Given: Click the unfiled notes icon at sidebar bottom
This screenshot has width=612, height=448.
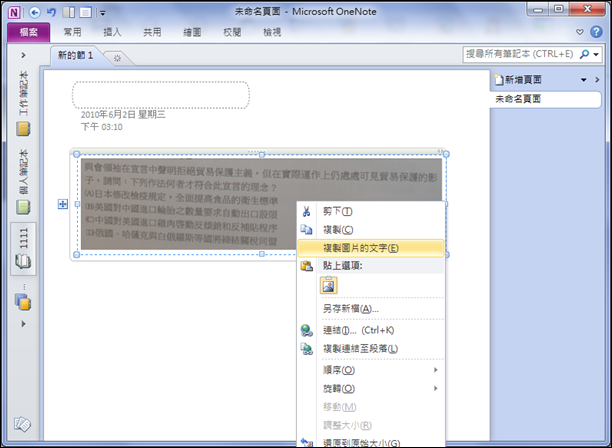Looking at the screenshot, I should tap(22, 424).
